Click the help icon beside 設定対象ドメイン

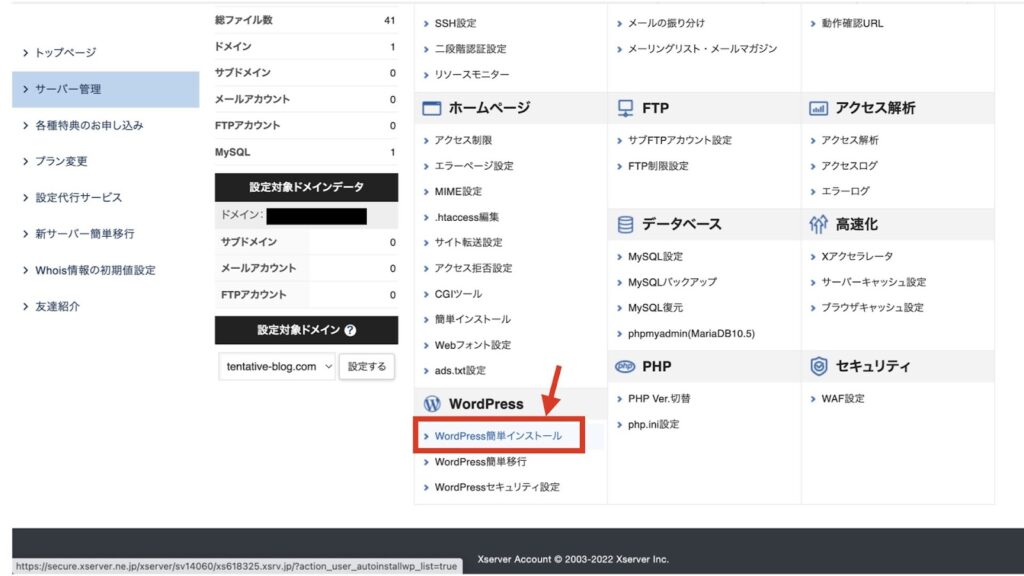click(350, 330)
